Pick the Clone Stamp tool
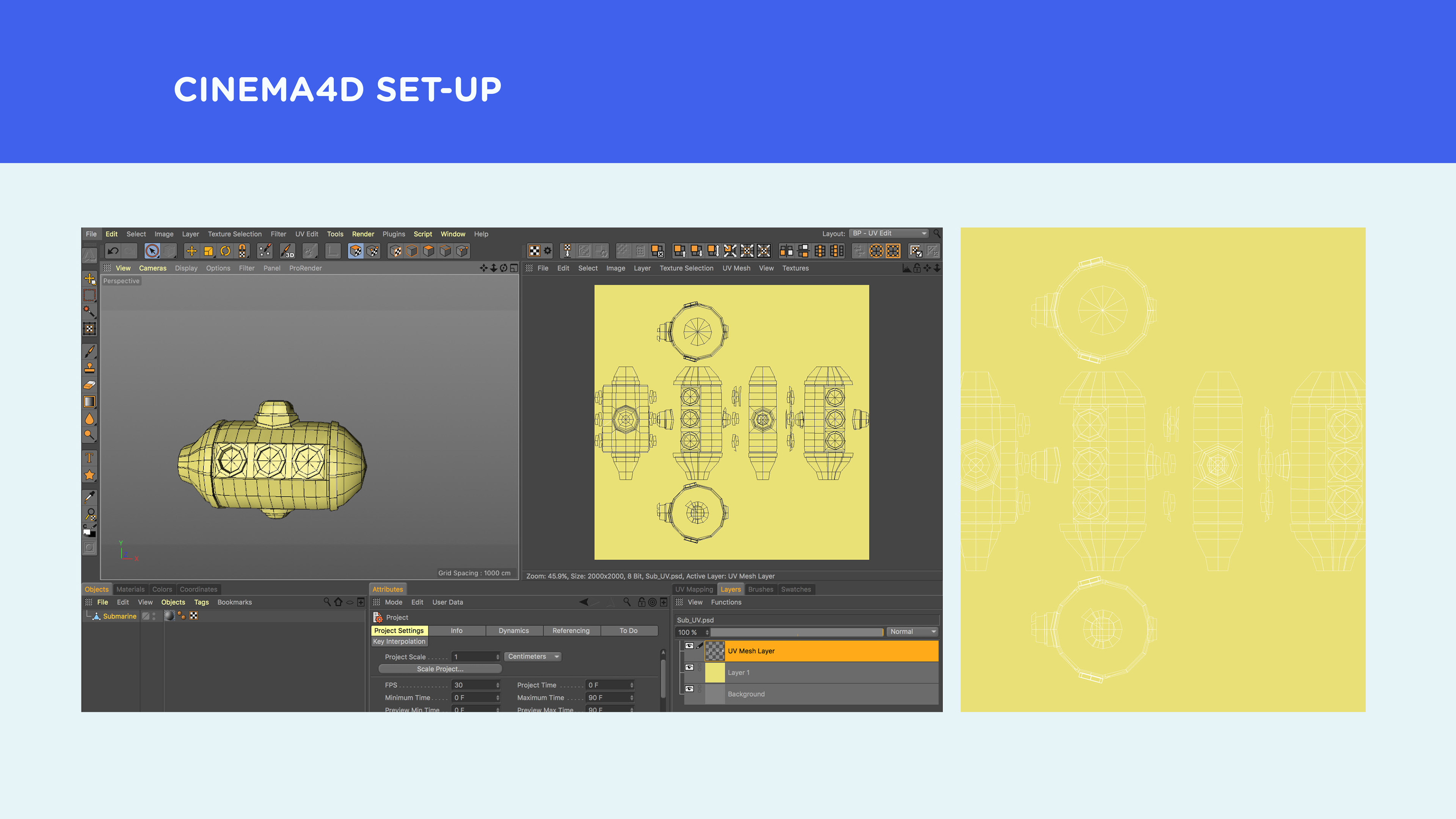 tap(89, 369)
